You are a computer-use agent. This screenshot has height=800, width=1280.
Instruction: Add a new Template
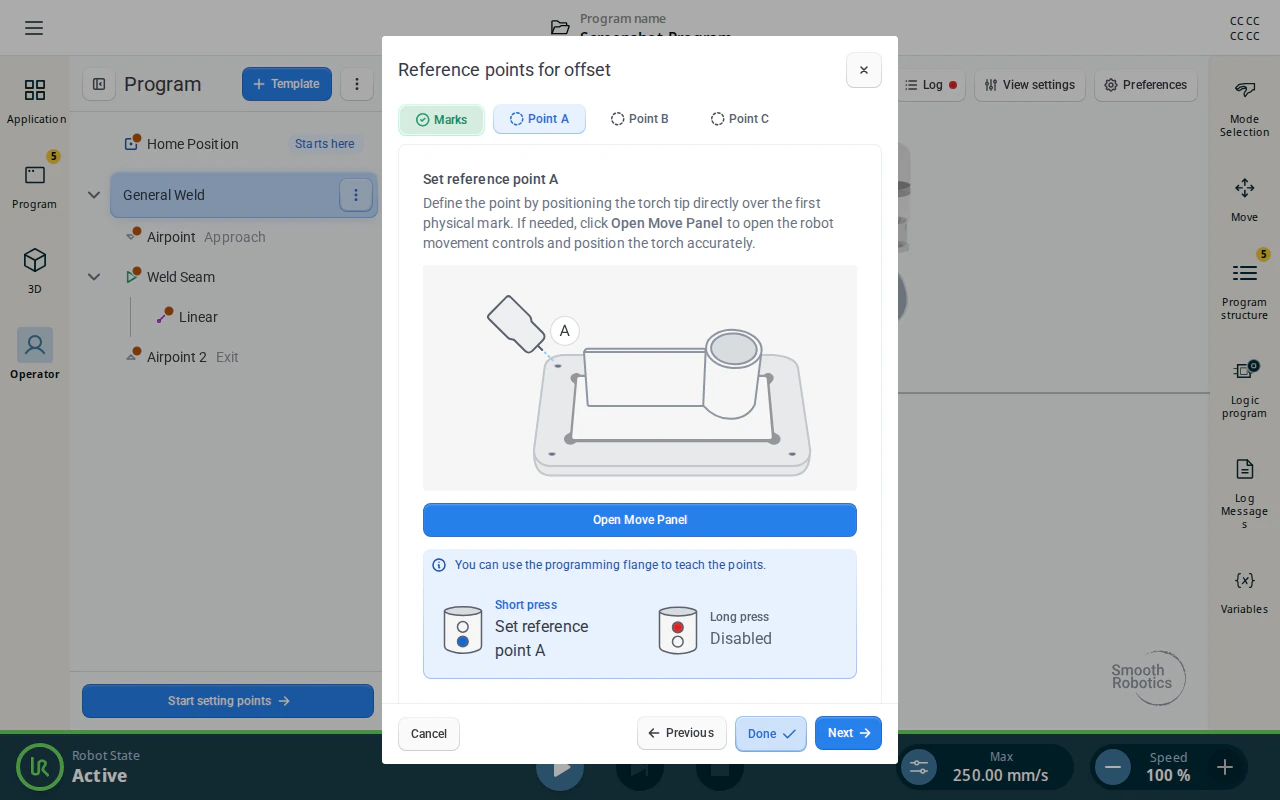pyautogui.click(x=287, y=84)
